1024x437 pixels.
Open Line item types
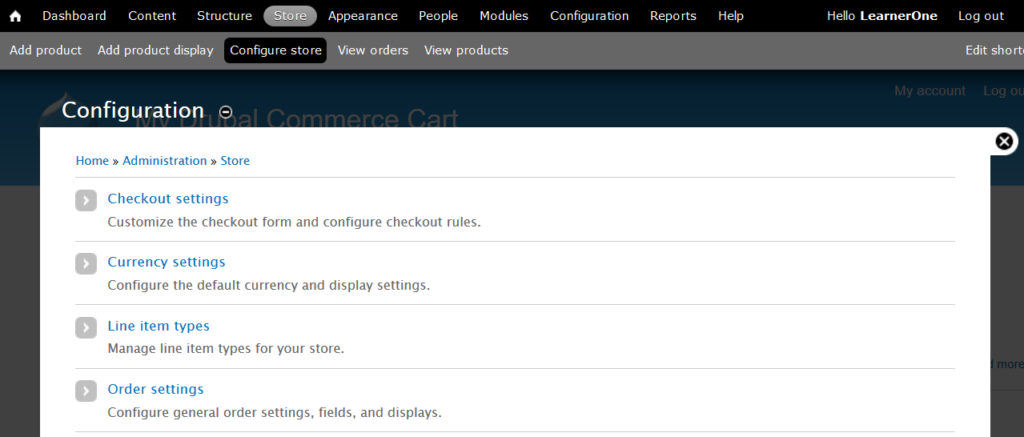(159, 326)
